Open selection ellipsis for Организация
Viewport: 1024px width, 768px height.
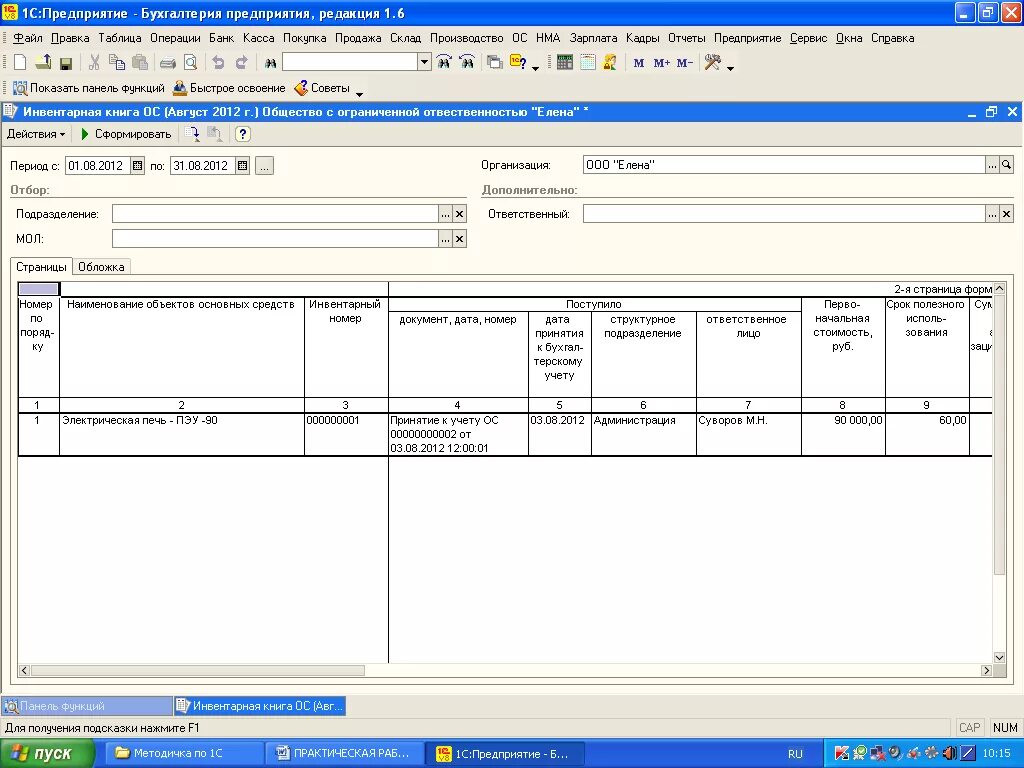coord(992,165)
